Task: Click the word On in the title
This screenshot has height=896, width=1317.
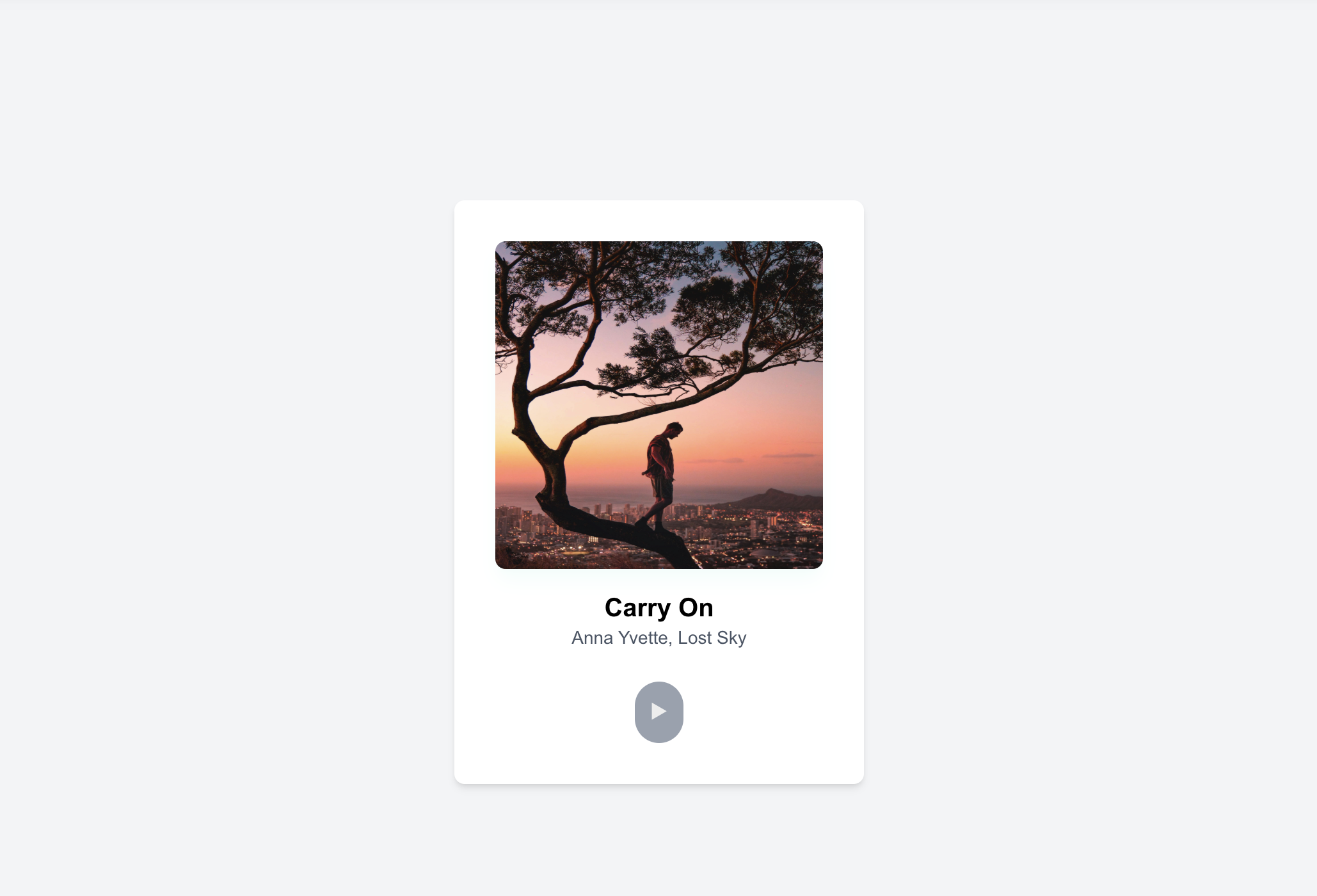Action: pyautogui.click(x=696, y=607)
